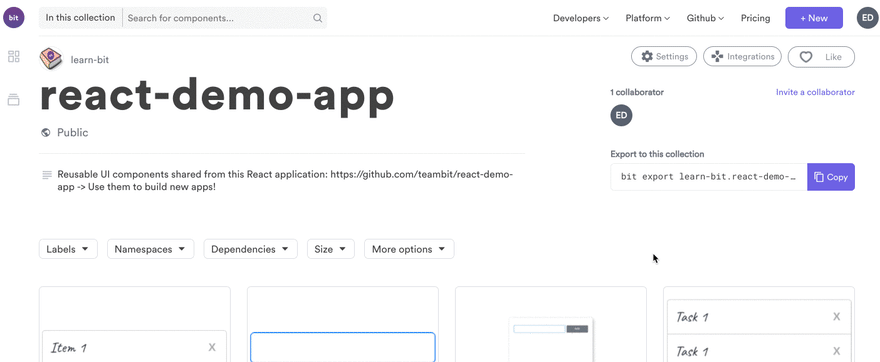Click the description lines icon

(47, 175)
